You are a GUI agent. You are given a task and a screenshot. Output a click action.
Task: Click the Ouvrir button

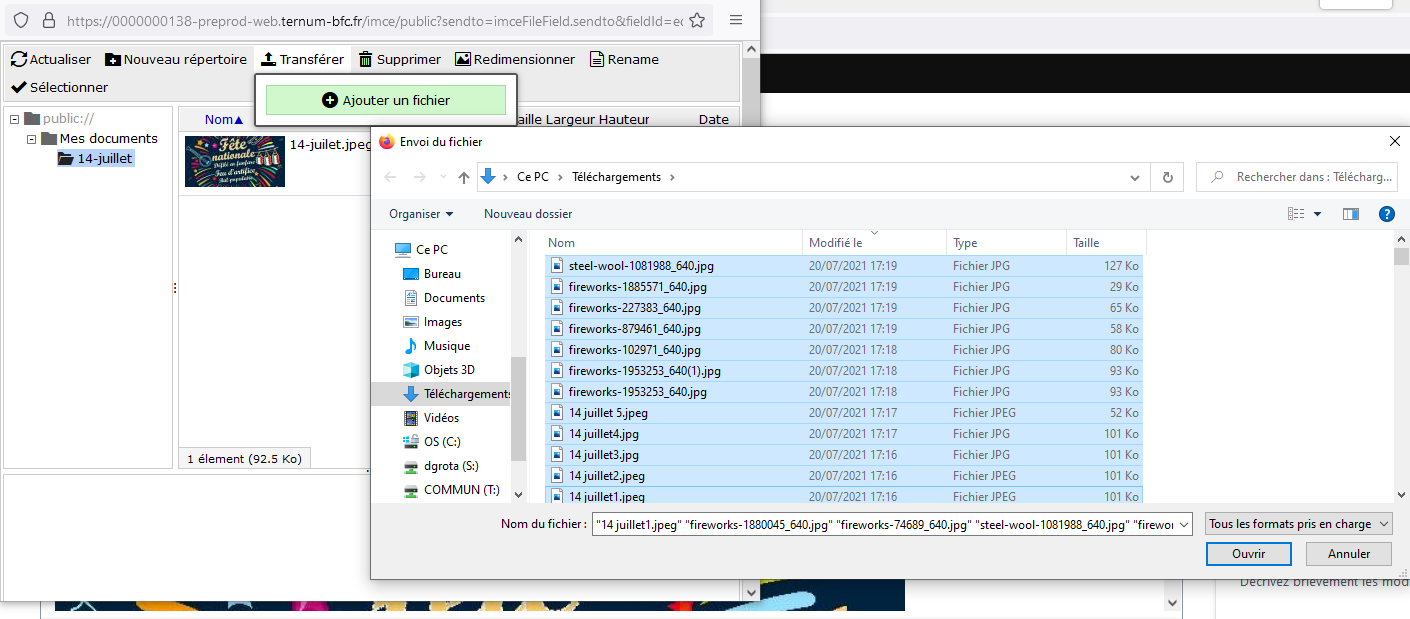click(1248, 554)
